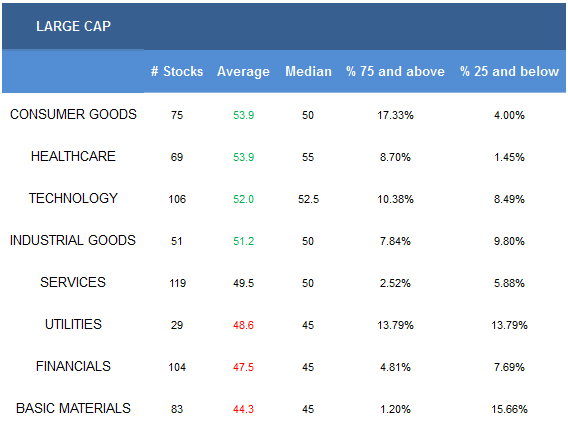Select the Average column header
Viewport: 568px width, 426px height.
(x=243, y=72)
